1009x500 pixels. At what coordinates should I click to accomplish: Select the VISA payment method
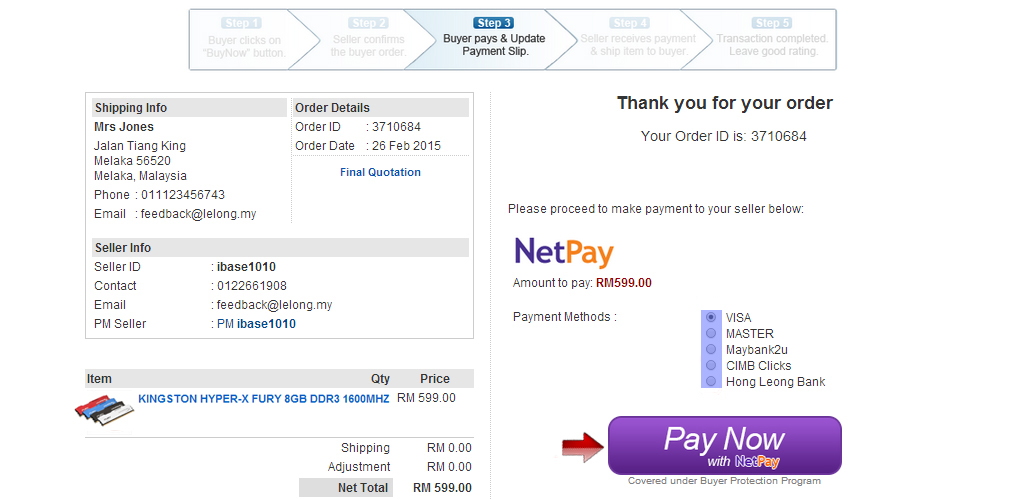(710, 317)
